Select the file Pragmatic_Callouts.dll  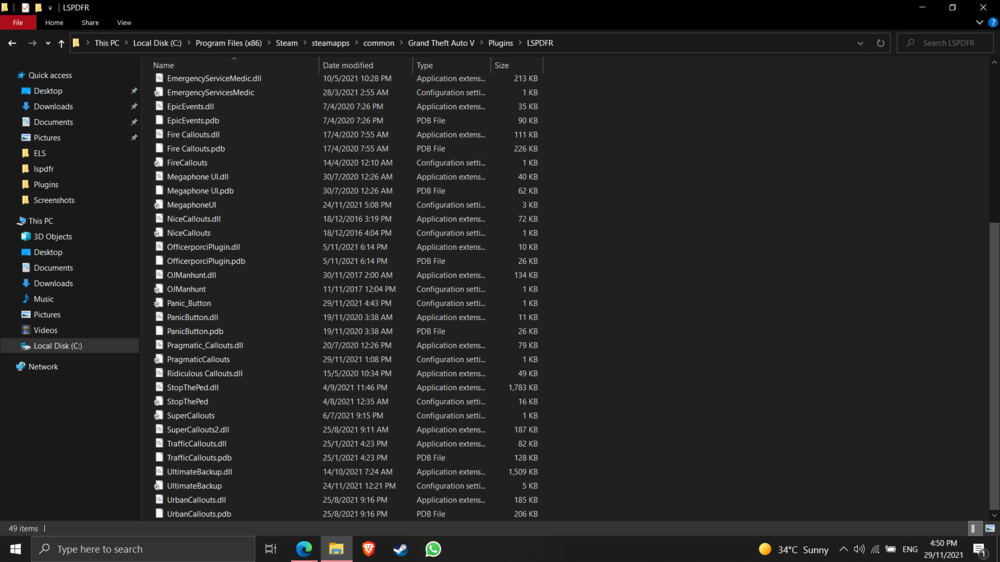click(205, 345)
